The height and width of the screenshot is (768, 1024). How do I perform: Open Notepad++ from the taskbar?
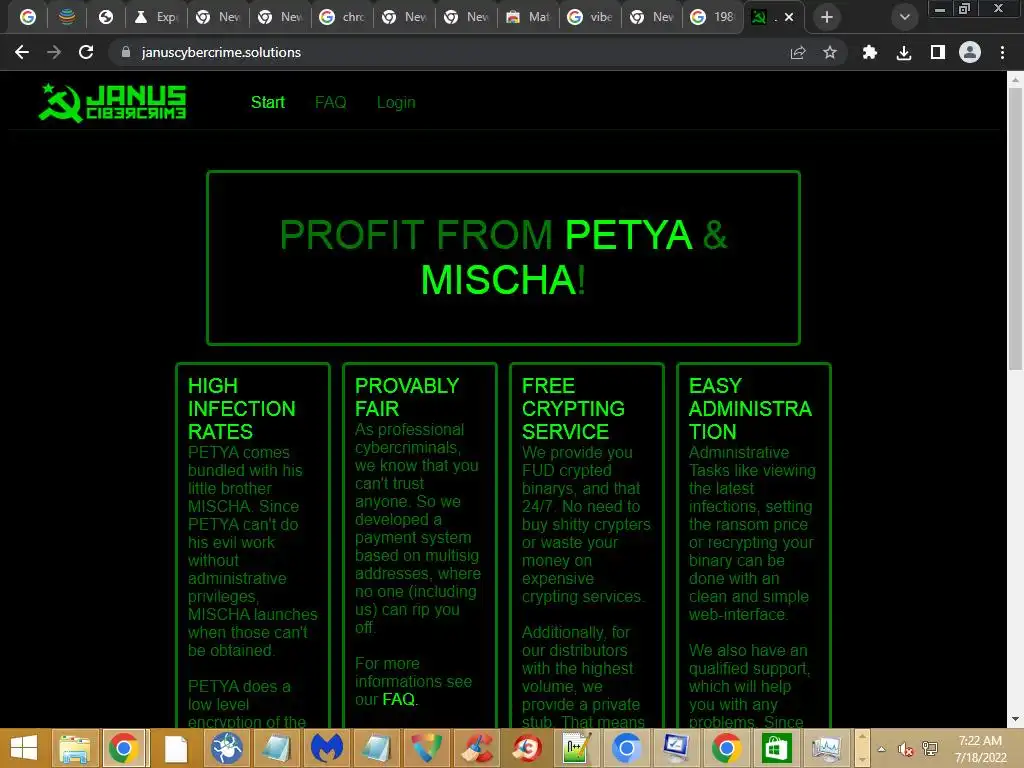(x=577, y=748)
